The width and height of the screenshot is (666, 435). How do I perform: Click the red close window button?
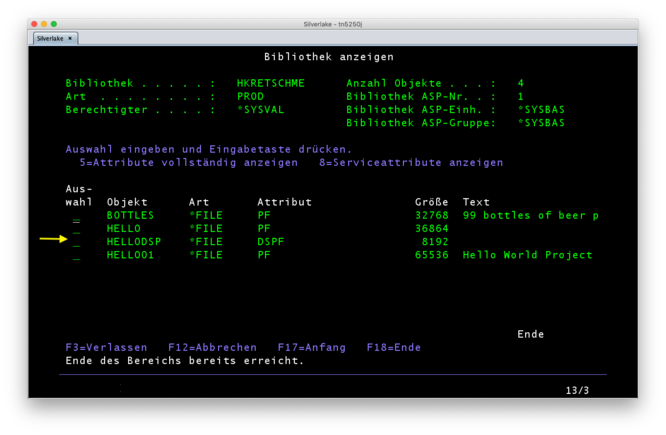34,24
